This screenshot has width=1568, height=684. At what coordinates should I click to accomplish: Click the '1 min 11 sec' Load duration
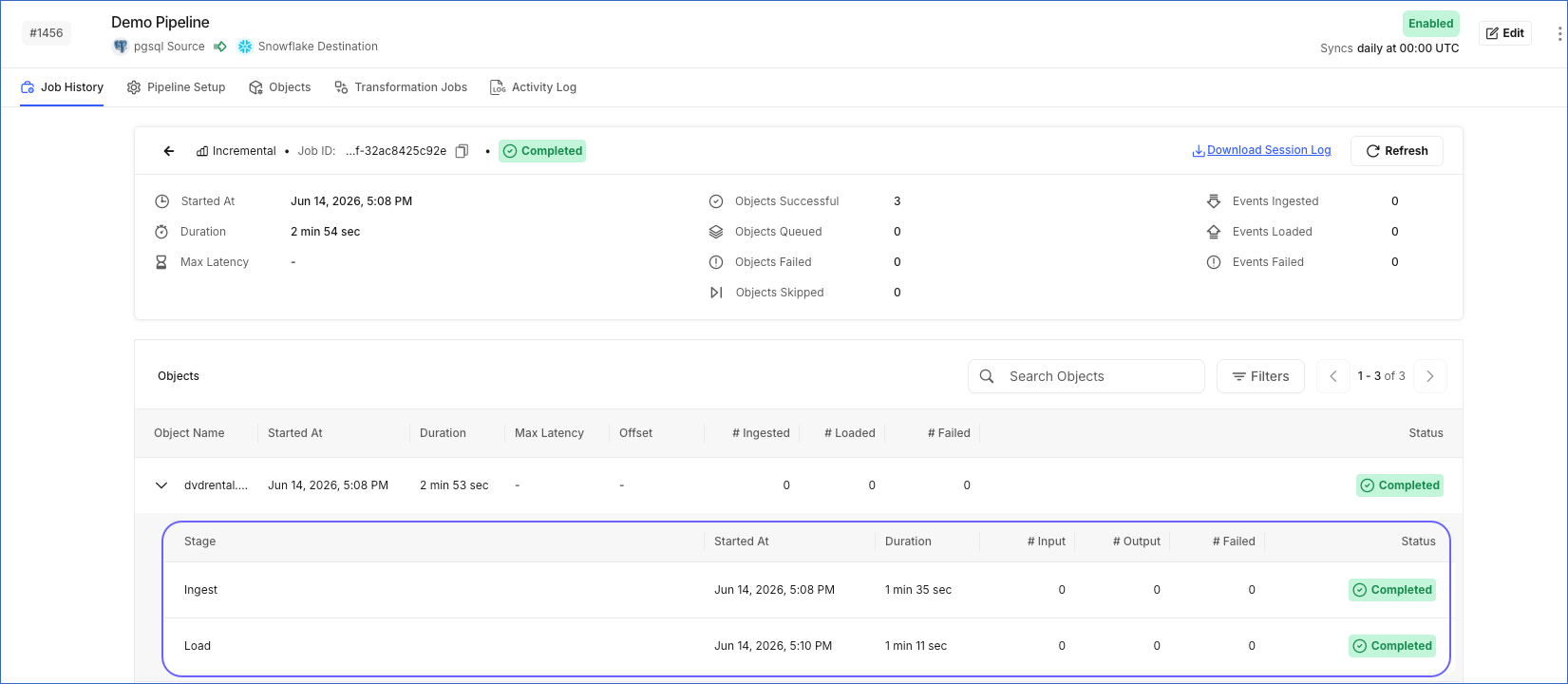point(916,646)
